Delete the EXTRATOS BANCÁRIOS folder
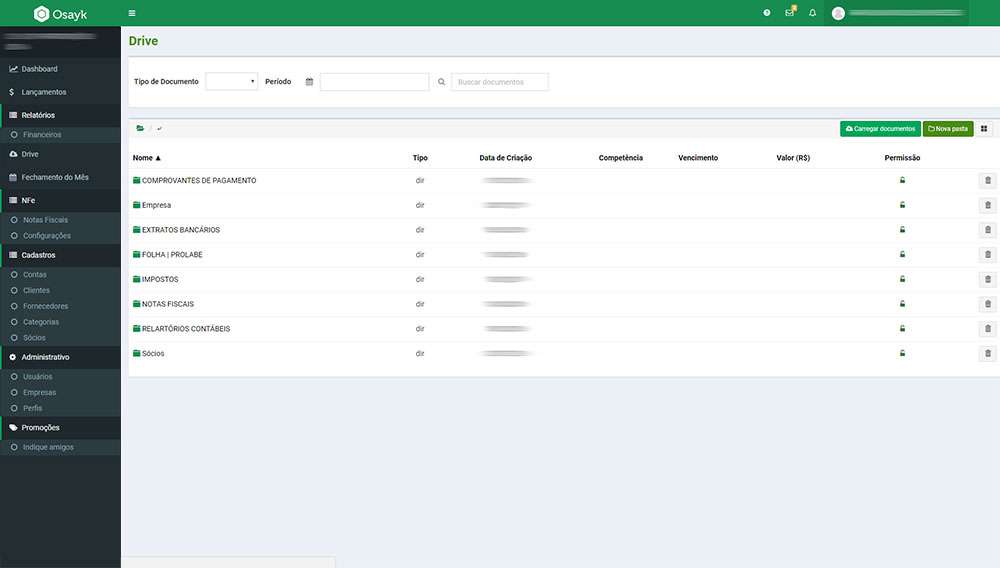This screenshot has width=1000, height=568. [987, 229]
